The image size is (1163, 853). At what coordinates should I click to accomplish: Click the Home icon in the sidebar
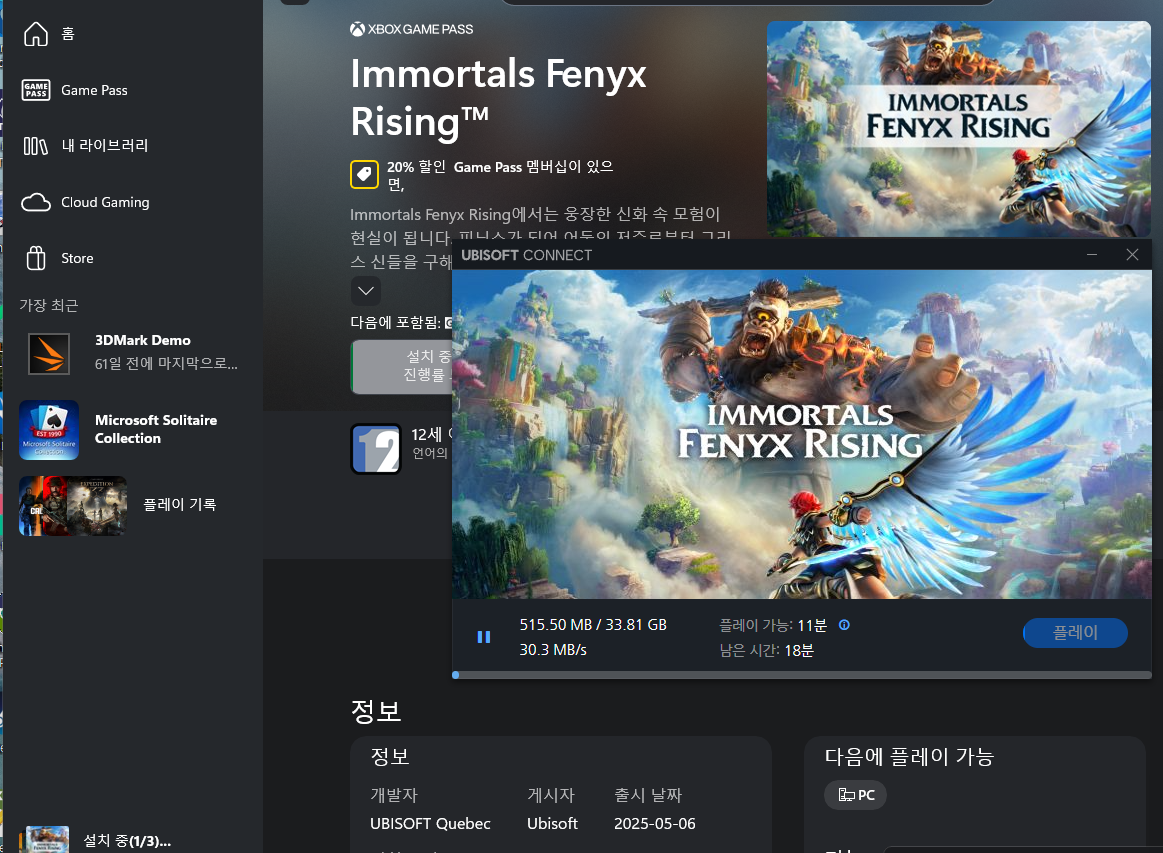click(x=36, y=34)
